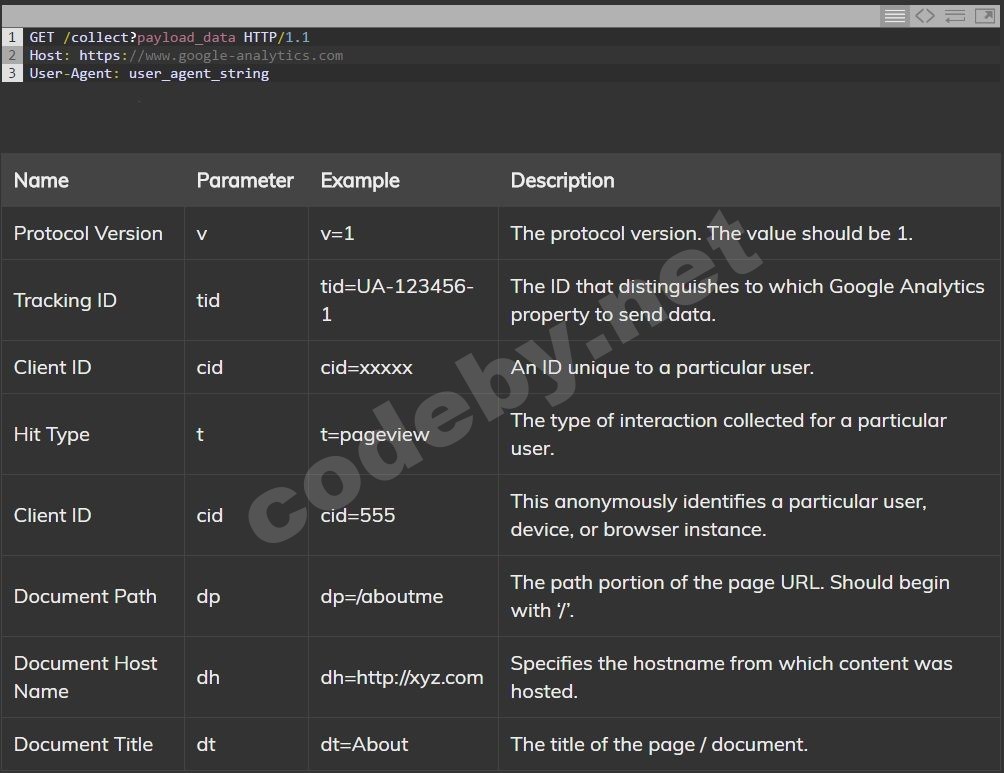Open code in new window icon

[985, 16]
